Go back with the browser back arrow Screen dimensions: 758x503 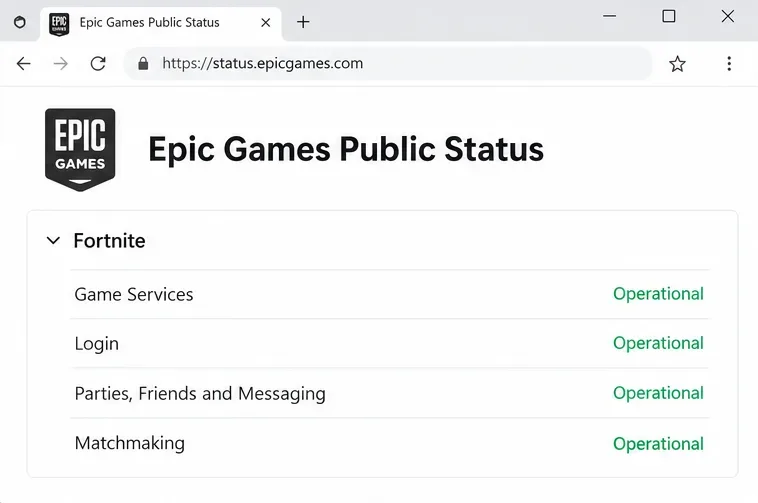(x=23, y=63)
